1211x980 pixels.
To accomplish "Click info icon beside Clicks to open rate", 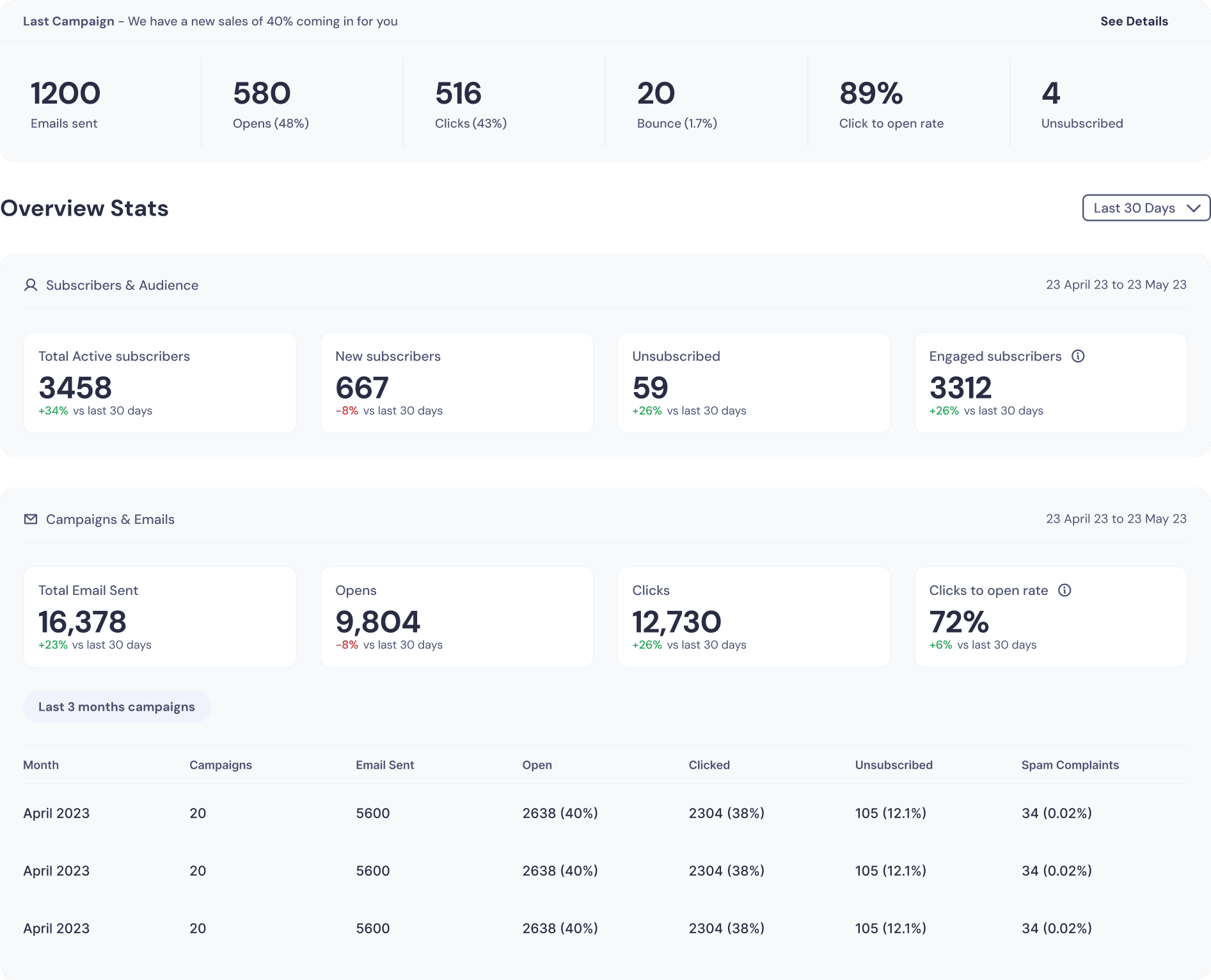I will (x=1065, y=590).
